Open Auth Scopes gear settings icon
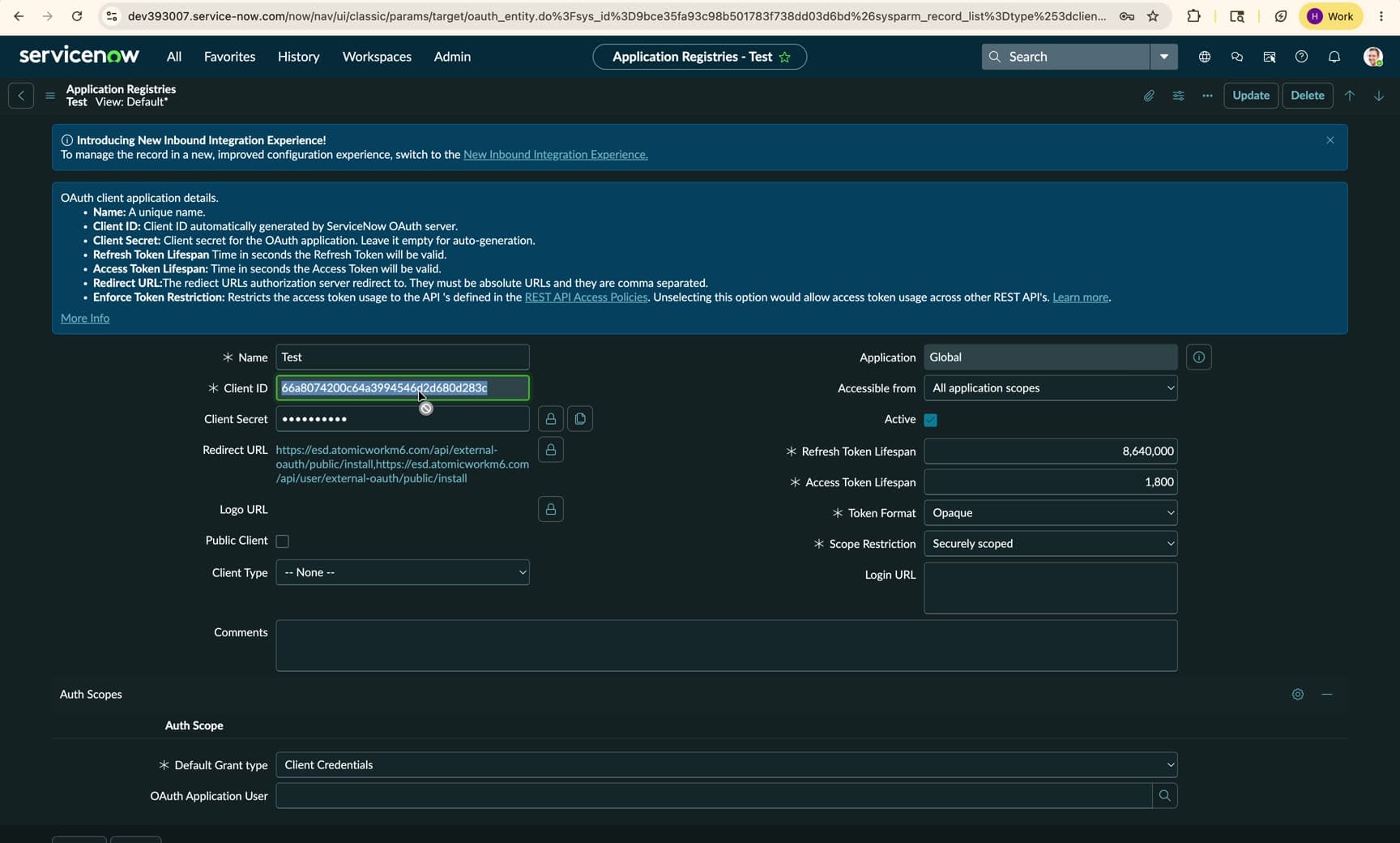 (x=1298, y=695)
